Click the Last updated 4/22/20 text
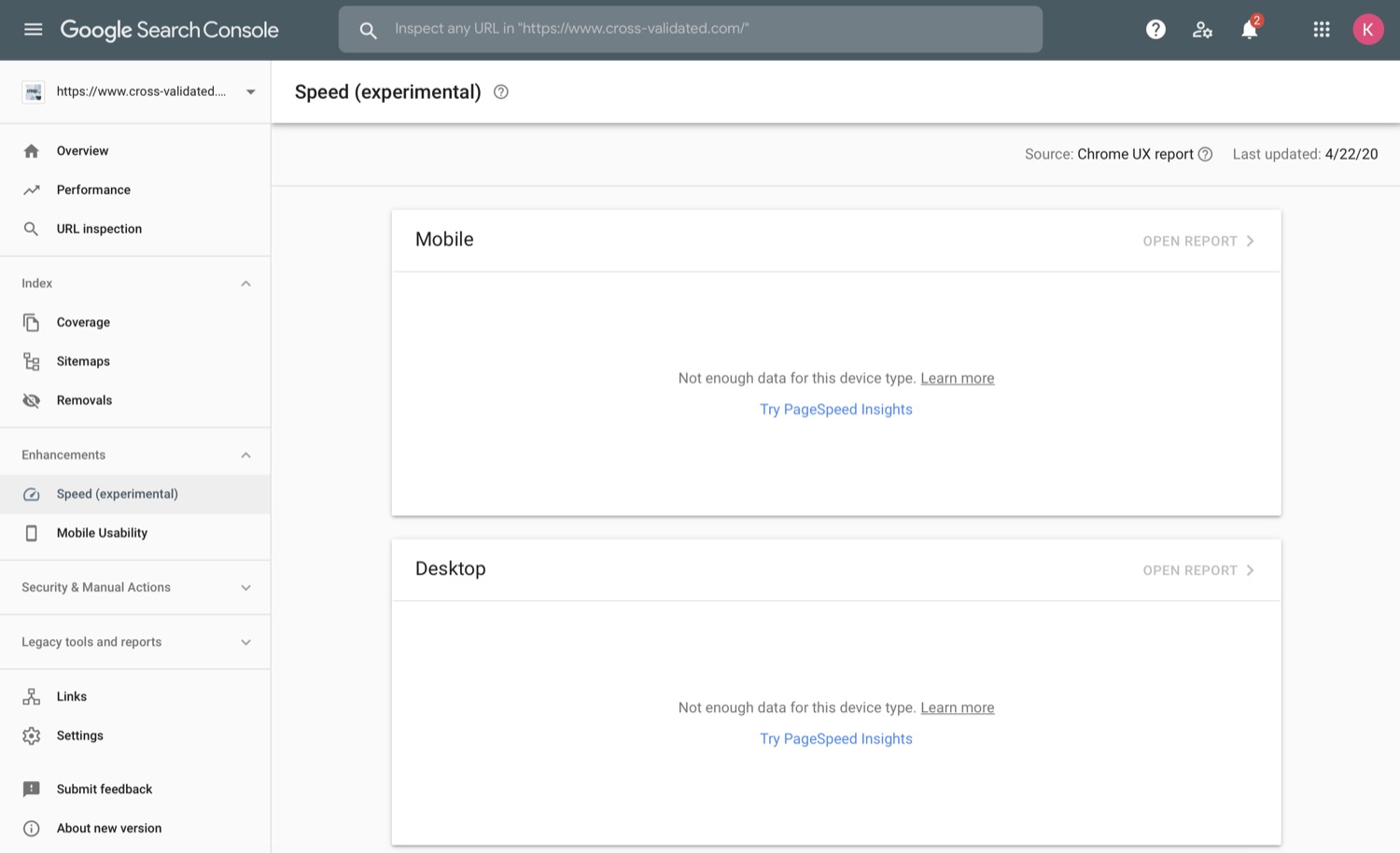 [x=1305, y=154]
